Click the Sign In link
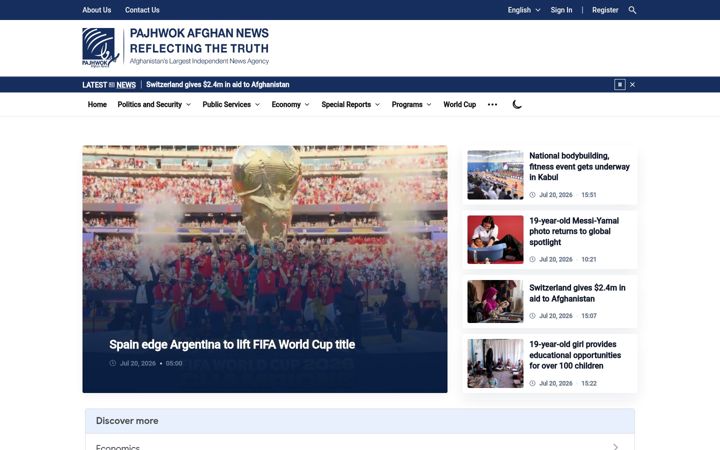 [561, 10]
